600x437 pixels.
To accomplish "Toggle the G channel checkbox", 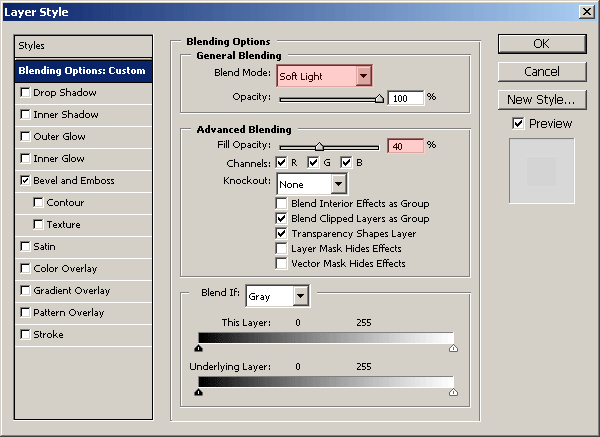I will coord(313,163).
